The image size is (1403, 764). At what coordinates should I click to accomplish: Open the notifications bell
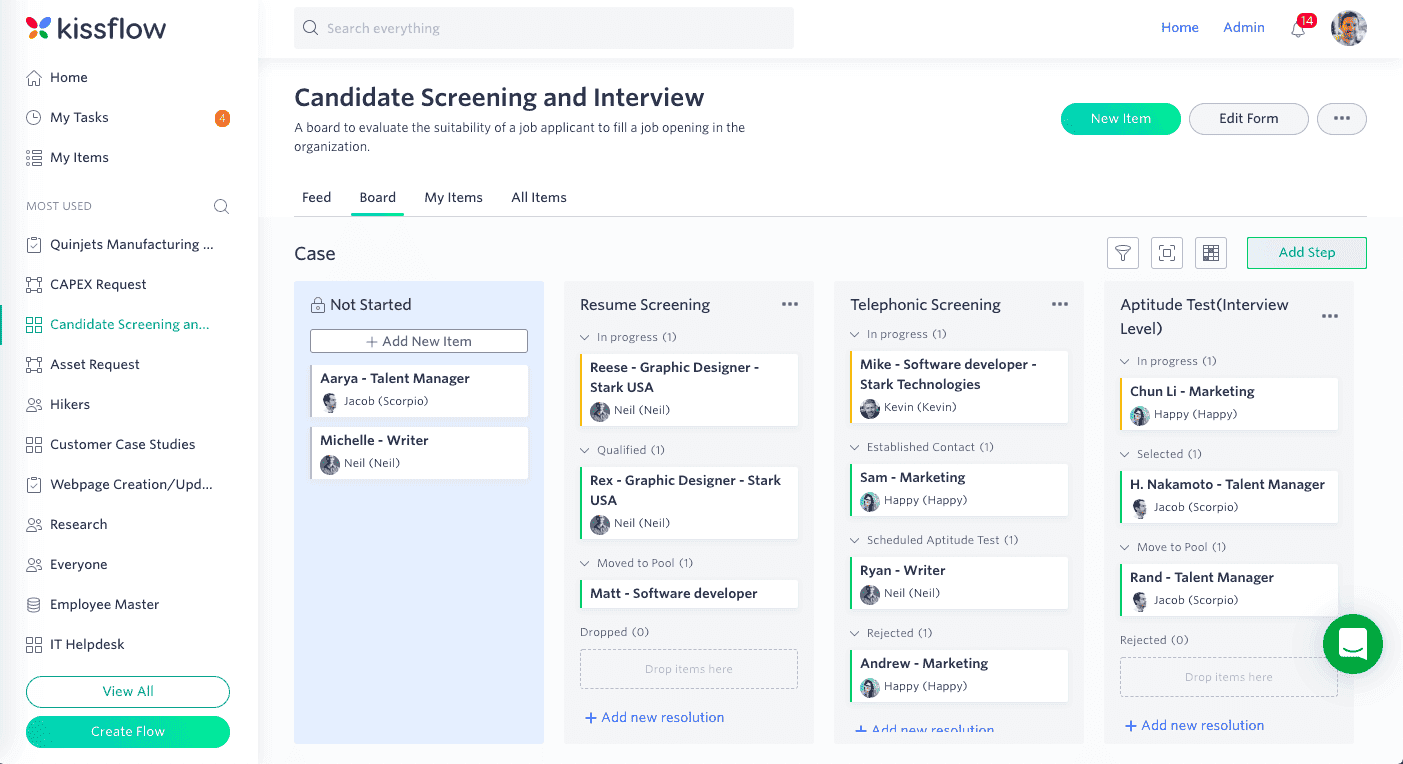tap(1298, 29)
